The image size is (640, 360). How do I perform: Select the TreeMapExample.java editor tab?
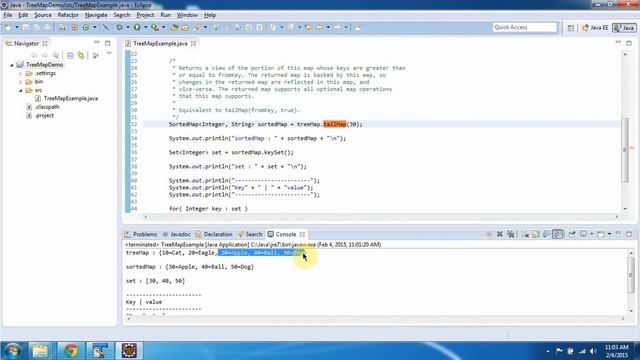pos(160,43)
